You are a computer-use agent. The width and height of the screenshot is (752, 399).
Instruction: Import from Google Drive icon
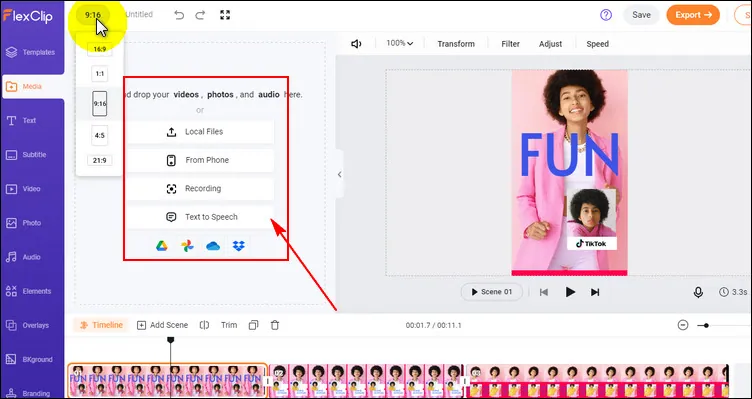coord(162,246)
